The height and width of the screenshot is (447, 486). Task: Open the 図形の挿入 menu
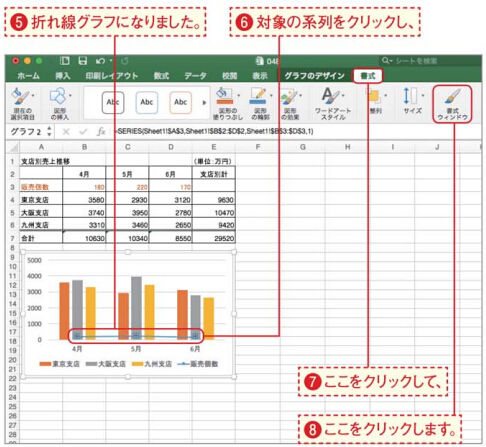[x=60, y=104]
